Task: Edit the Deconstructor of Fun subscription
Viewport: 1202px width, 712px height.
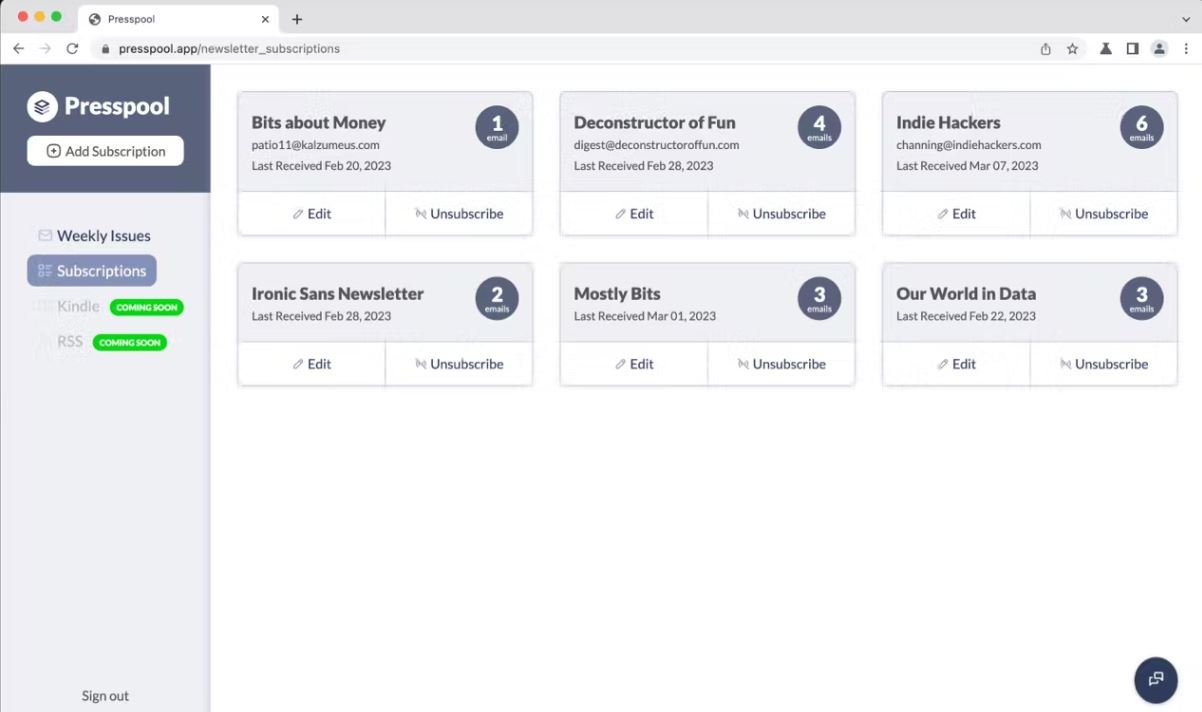Action: click(x=634, y=214)
